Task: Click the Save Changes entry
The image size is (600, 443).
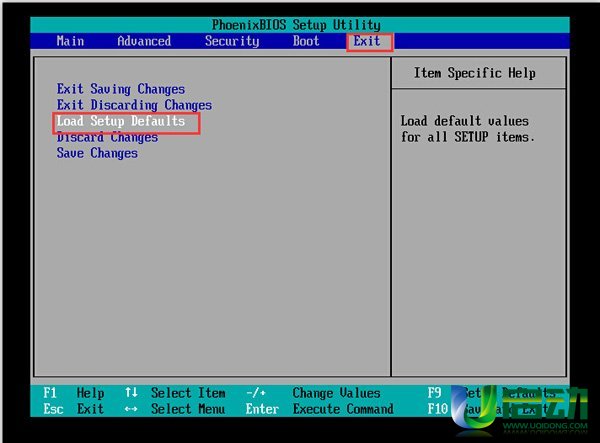Action: [97, 153]
